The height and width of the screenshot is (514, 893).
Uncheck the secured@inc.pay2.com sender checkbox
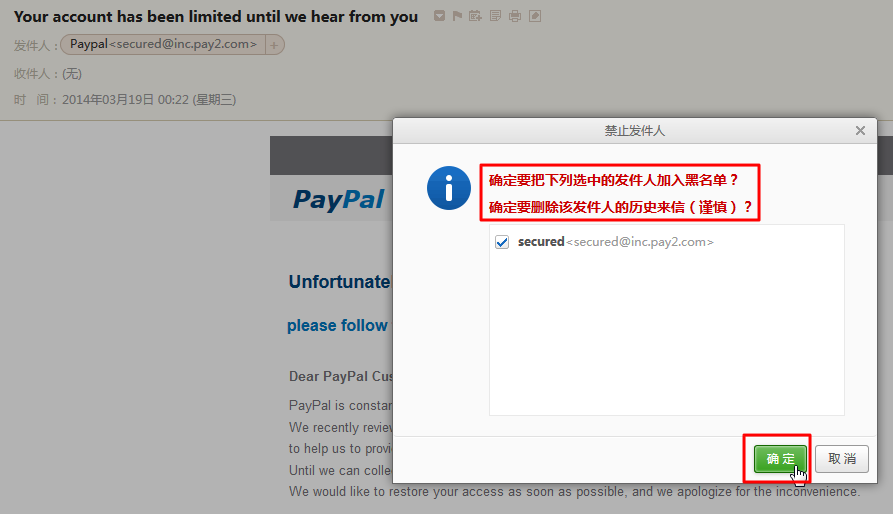(502, 242)
